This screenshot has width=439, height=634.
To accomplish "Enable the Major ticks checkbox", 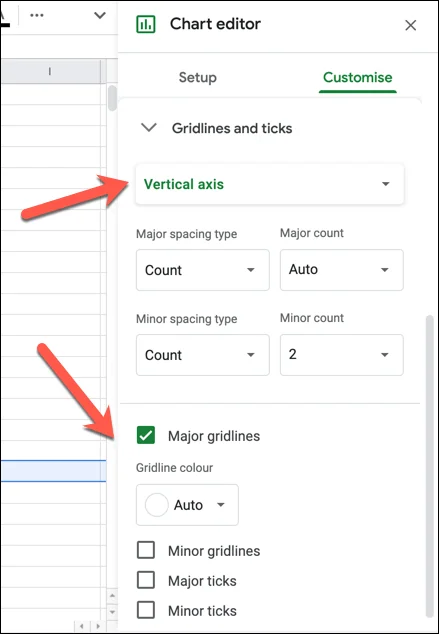I will tap(146, 580).
